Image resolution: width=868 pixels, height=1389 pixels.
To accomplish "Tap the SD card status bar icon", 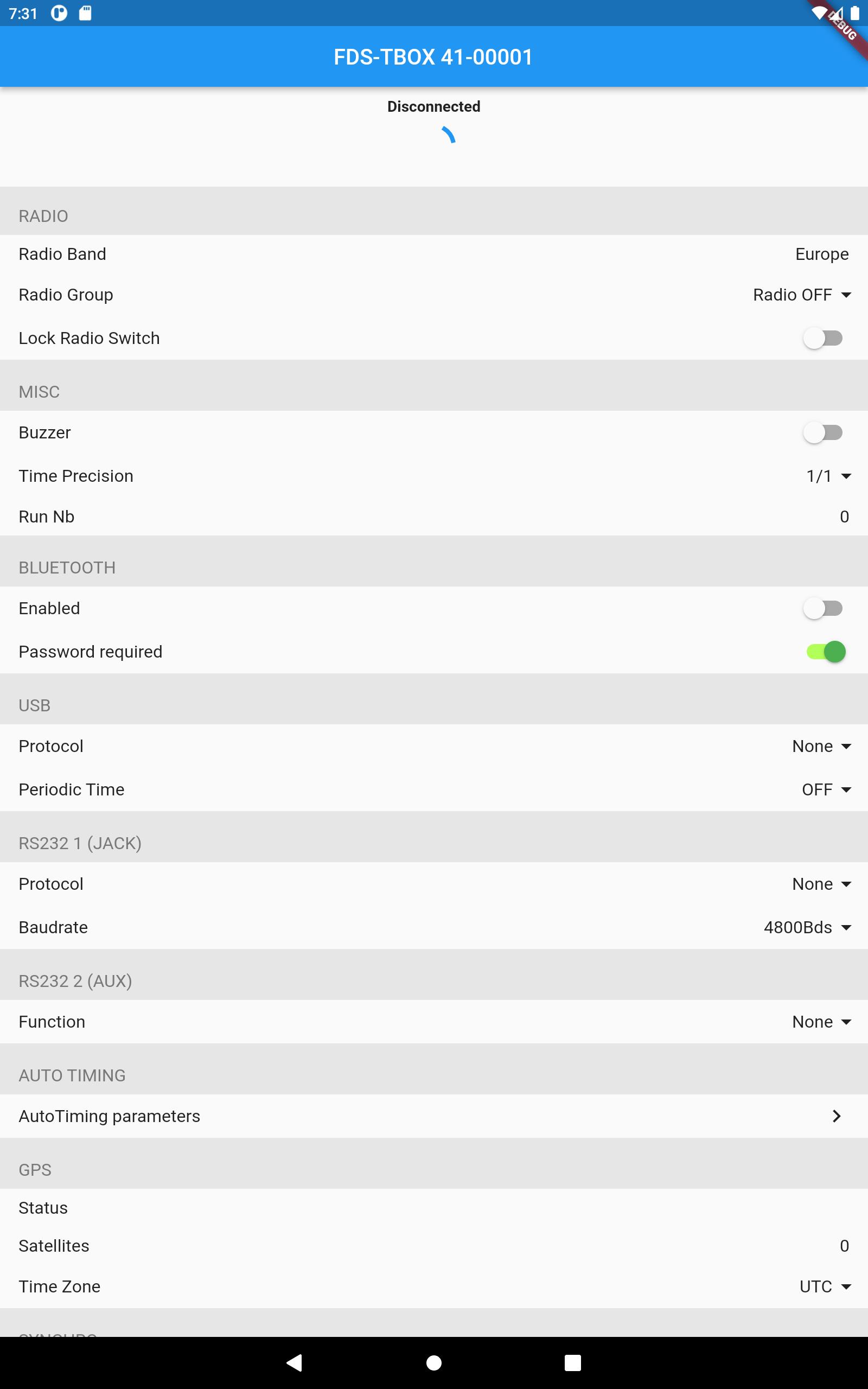I will coord(85,13).
